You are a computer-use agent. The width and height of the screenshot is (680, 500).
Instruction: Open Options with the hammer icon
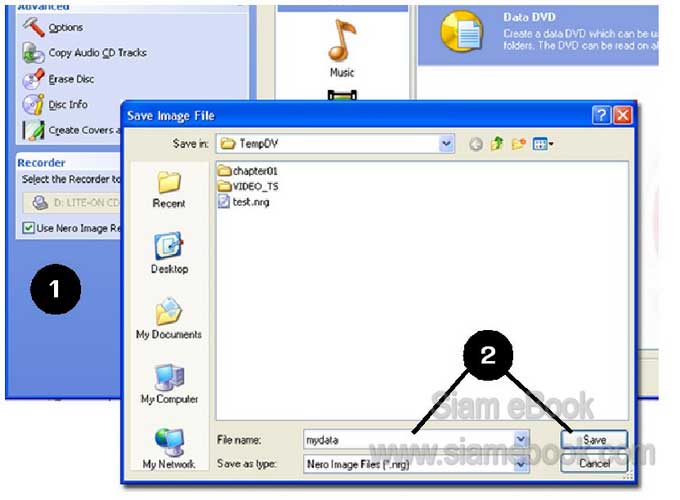pyautogui.click(x=33, y=27)
